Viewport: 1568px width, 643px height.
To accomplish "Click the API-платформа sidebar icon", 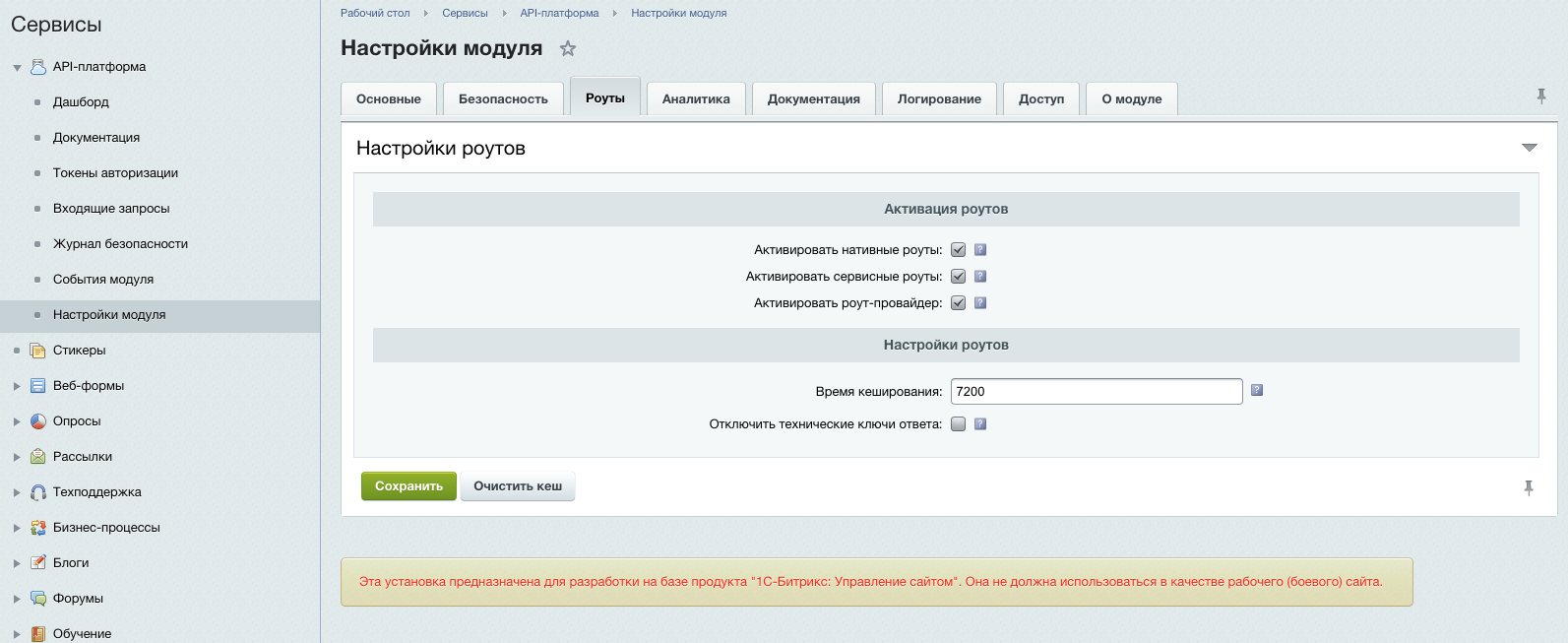I will (38, 67).
